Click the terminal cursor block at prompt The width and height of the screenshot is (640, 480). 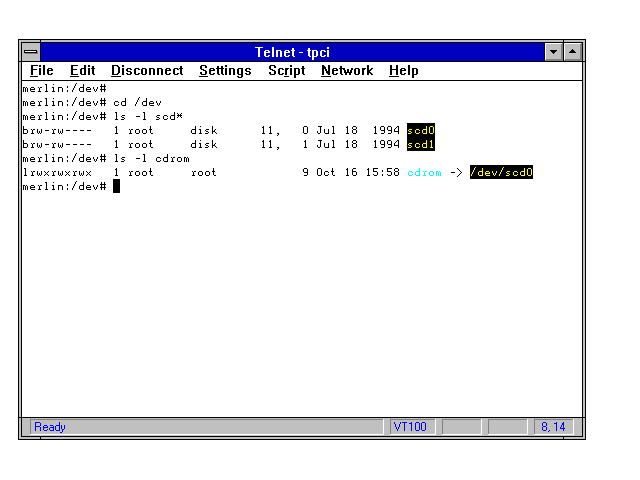pyautogui.click(x=116, y=186)
